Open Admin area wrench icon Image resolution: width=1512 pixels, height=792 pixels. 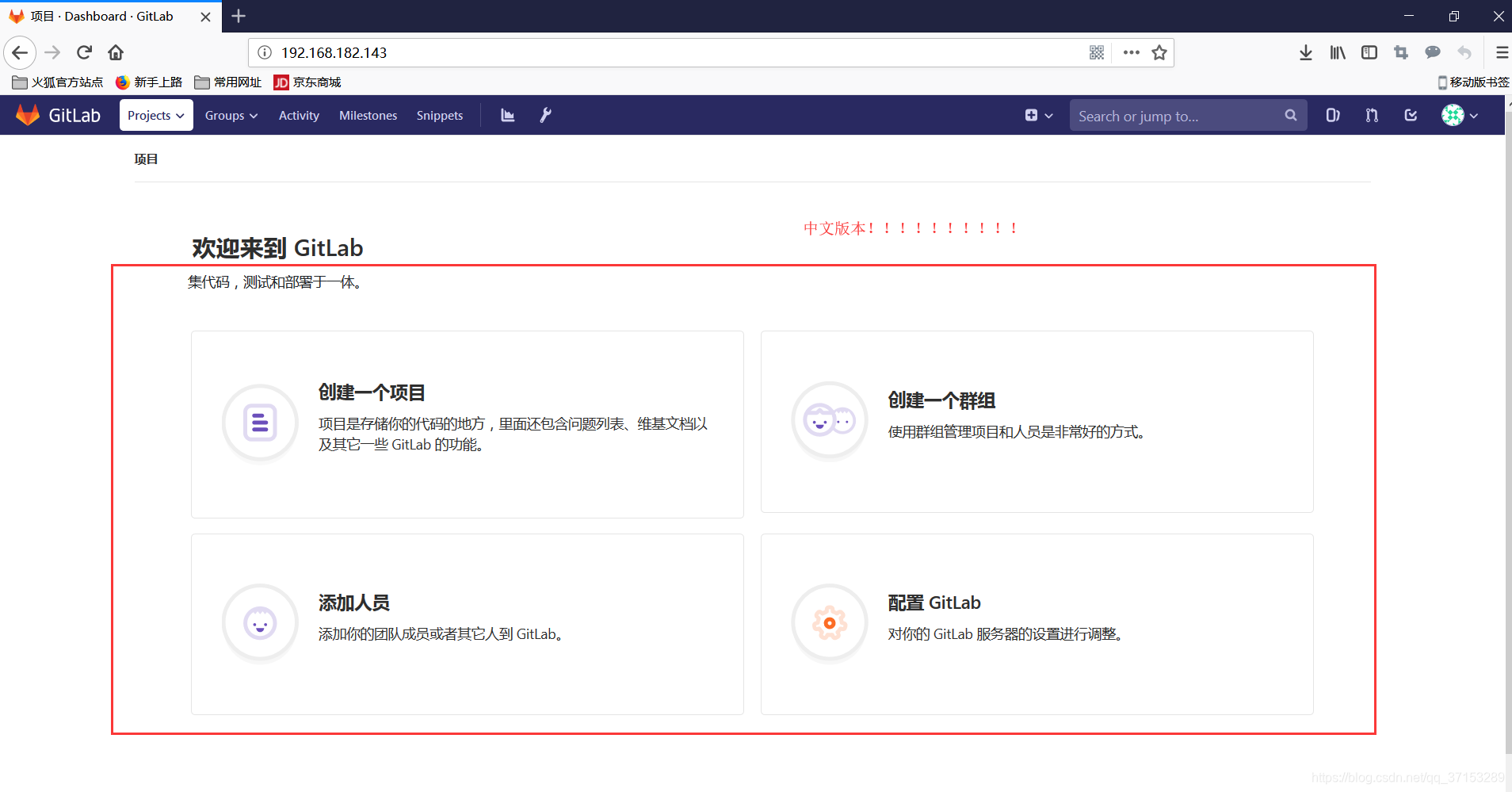(546, 115)
